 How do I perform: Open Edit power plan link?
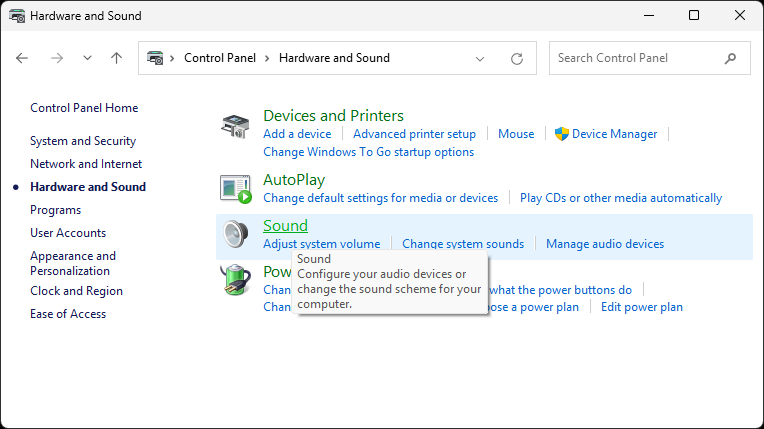pyautogui.click(x=642, y=307)
